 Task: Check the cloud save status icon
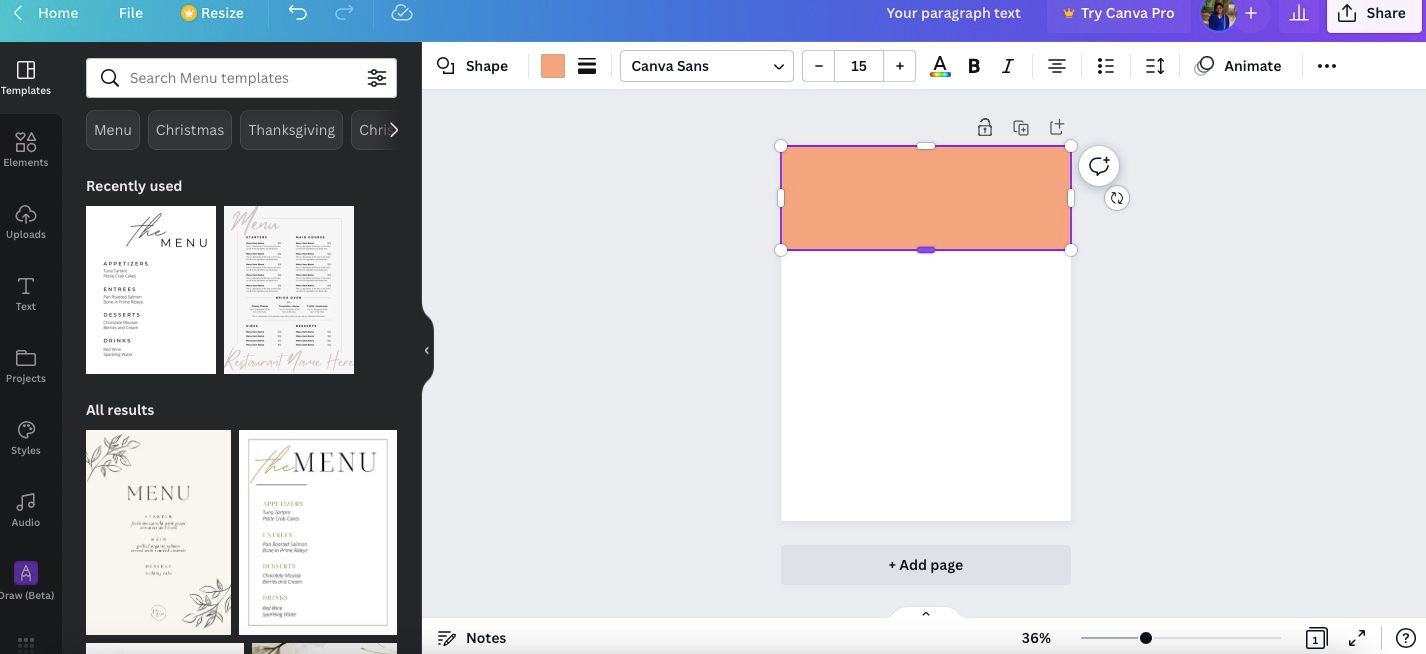pos(401,13)
